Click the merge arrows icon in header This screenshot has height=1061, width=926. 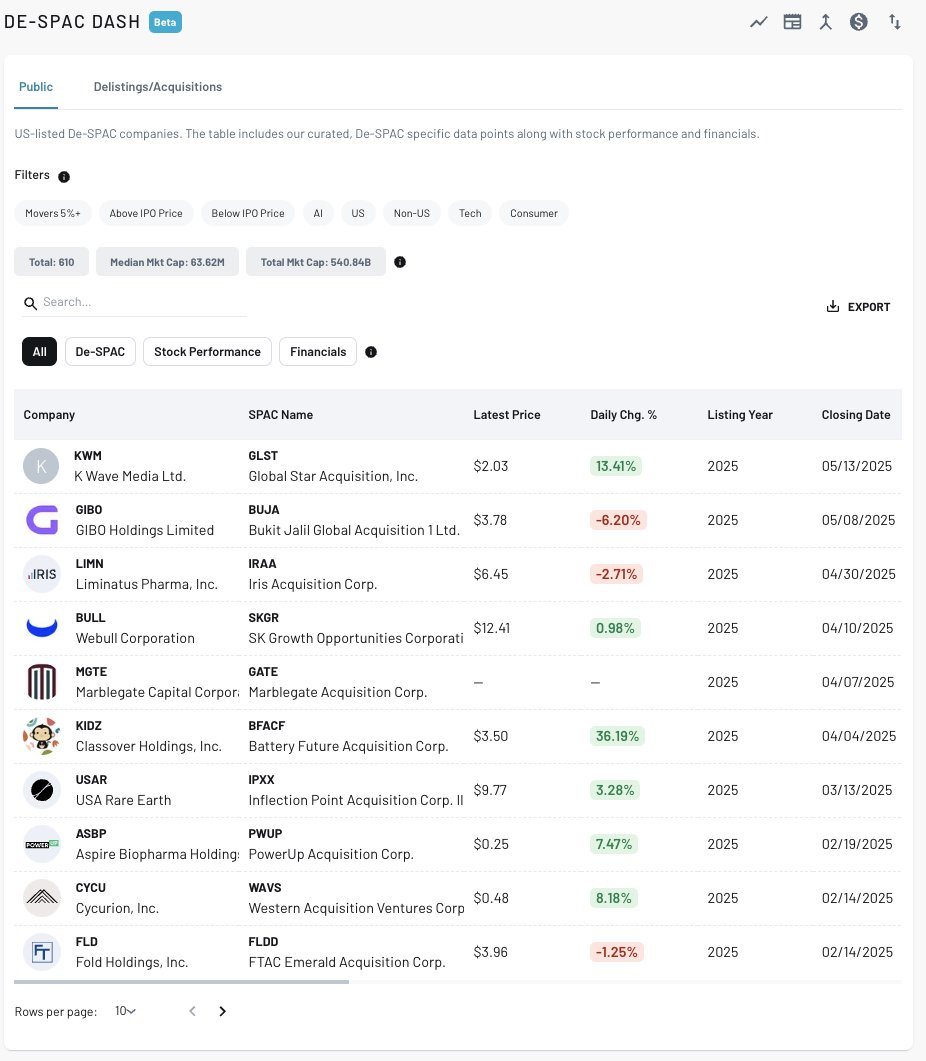825,22
